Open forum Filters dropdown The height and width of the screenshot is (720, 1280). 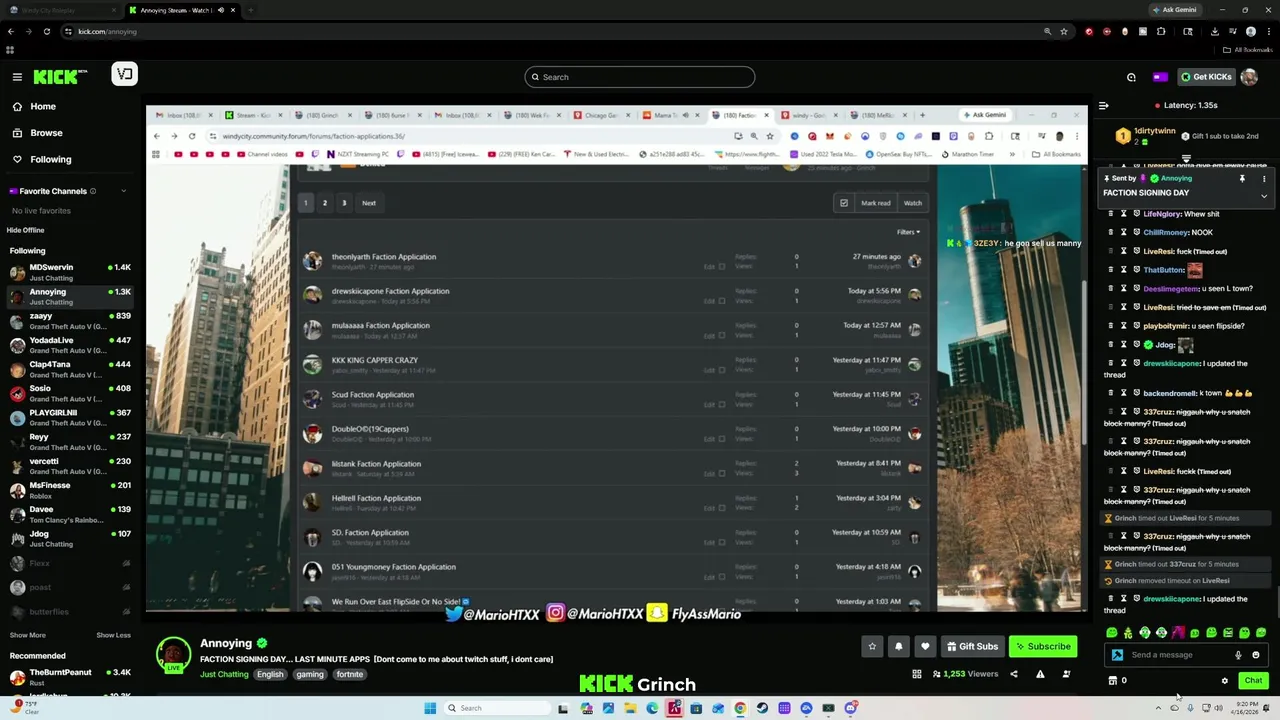point(908,232)
